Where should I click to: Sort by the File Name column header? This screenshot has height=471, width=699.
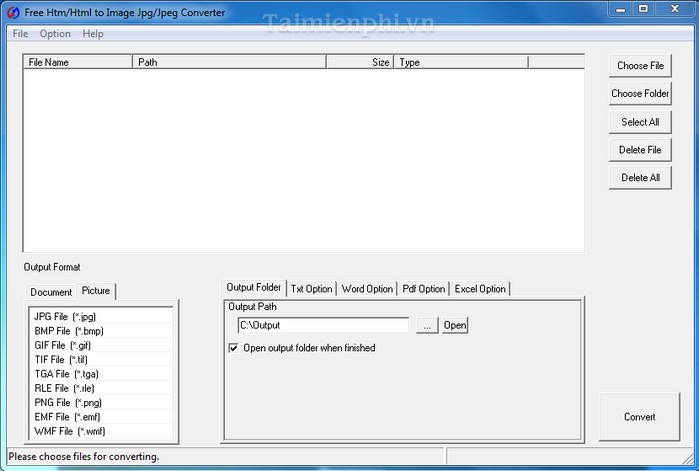(x=78, y=62)
